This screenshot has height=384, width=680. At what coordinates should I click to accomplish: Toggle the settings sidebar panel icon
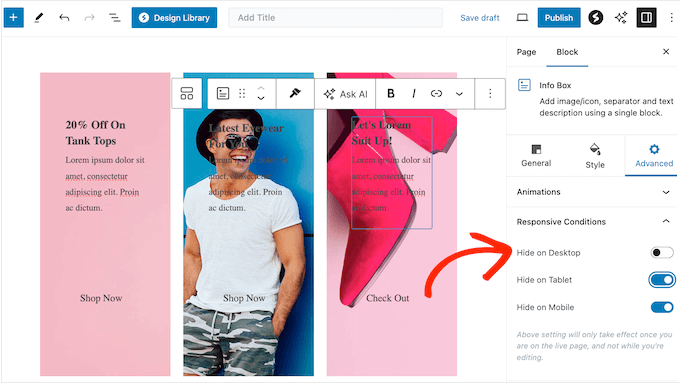coord(646,18)
